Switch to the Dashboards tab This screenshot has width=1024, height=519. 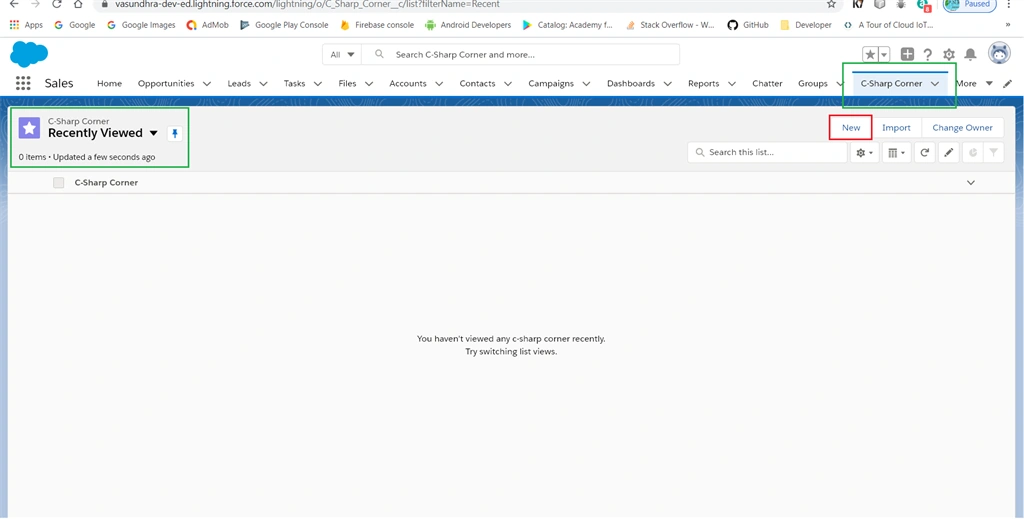point(631,84)
